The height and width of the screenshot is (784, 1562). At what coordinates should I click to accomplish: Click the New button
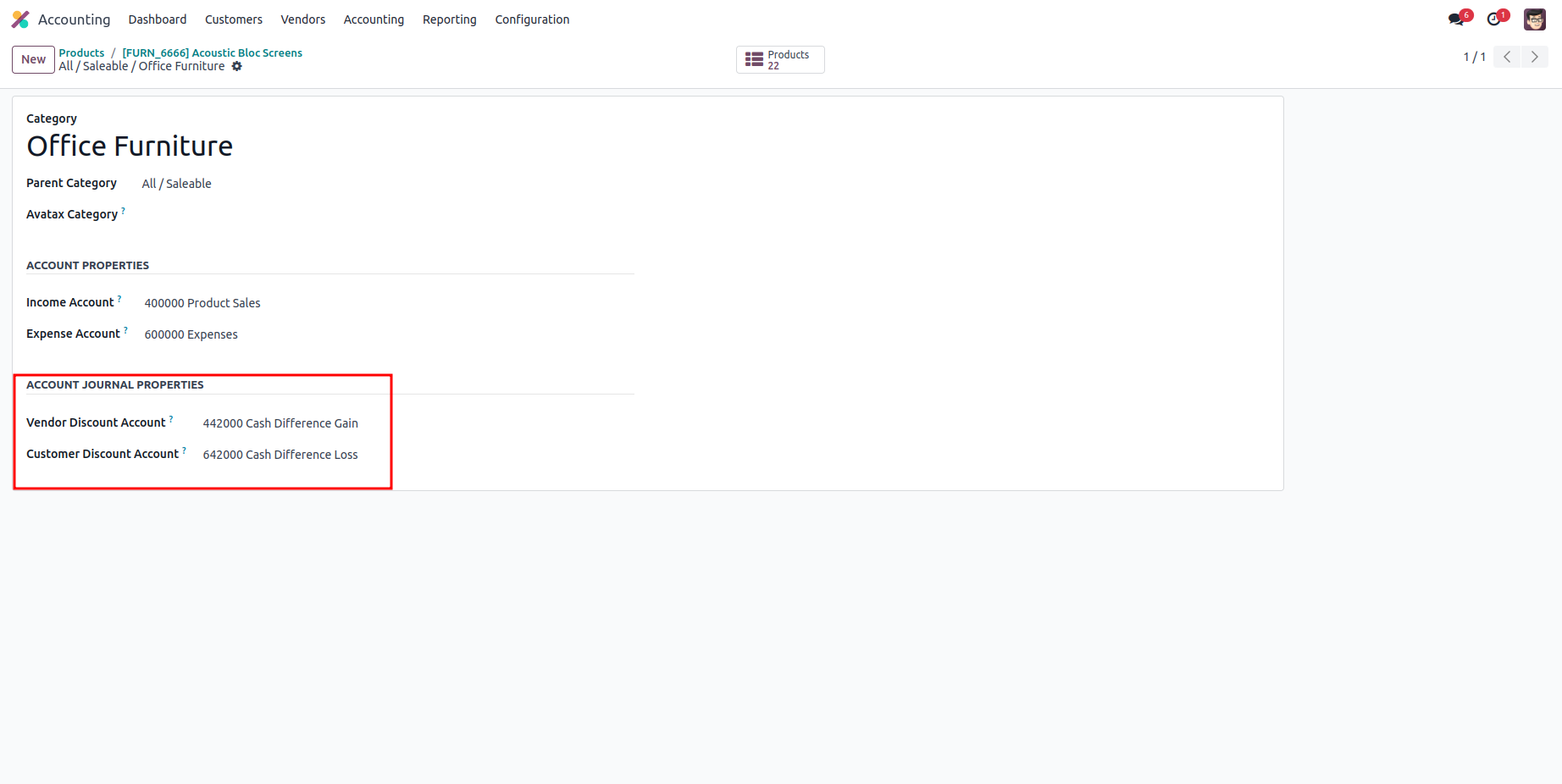[33, 59]
